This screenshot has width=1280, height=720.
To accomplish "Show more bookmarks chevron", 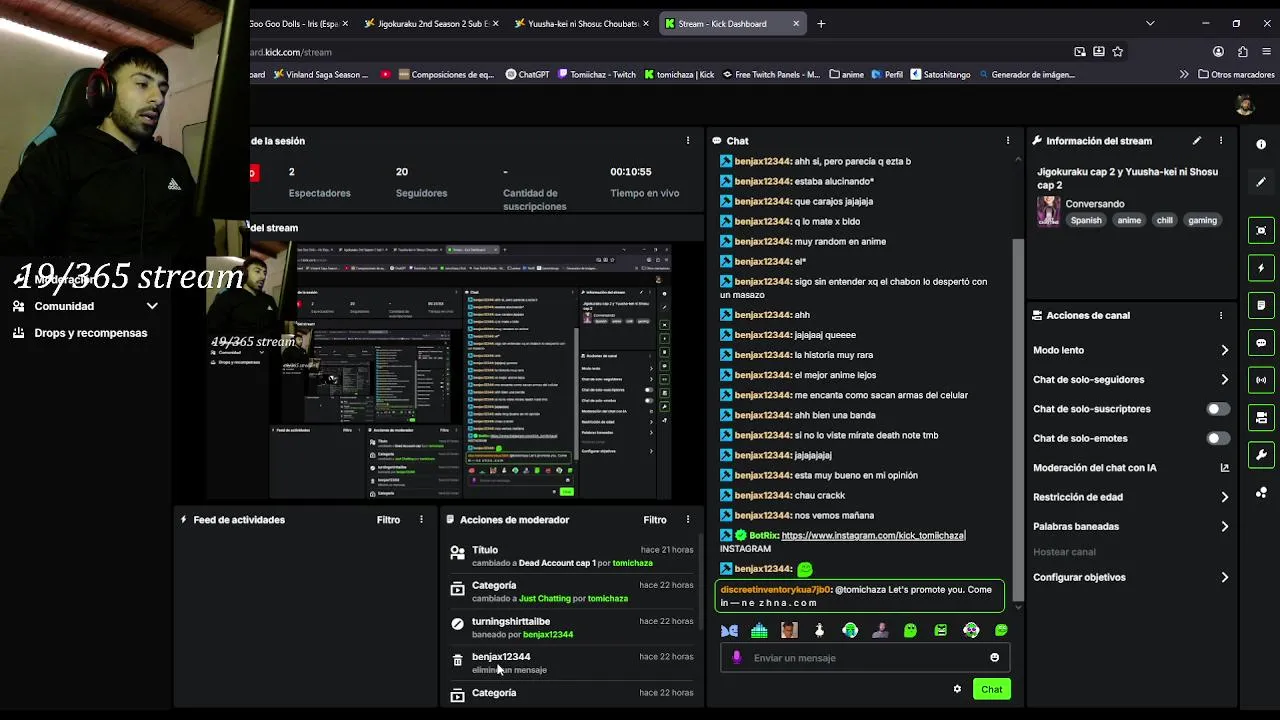I will (x=1184, y=74).
